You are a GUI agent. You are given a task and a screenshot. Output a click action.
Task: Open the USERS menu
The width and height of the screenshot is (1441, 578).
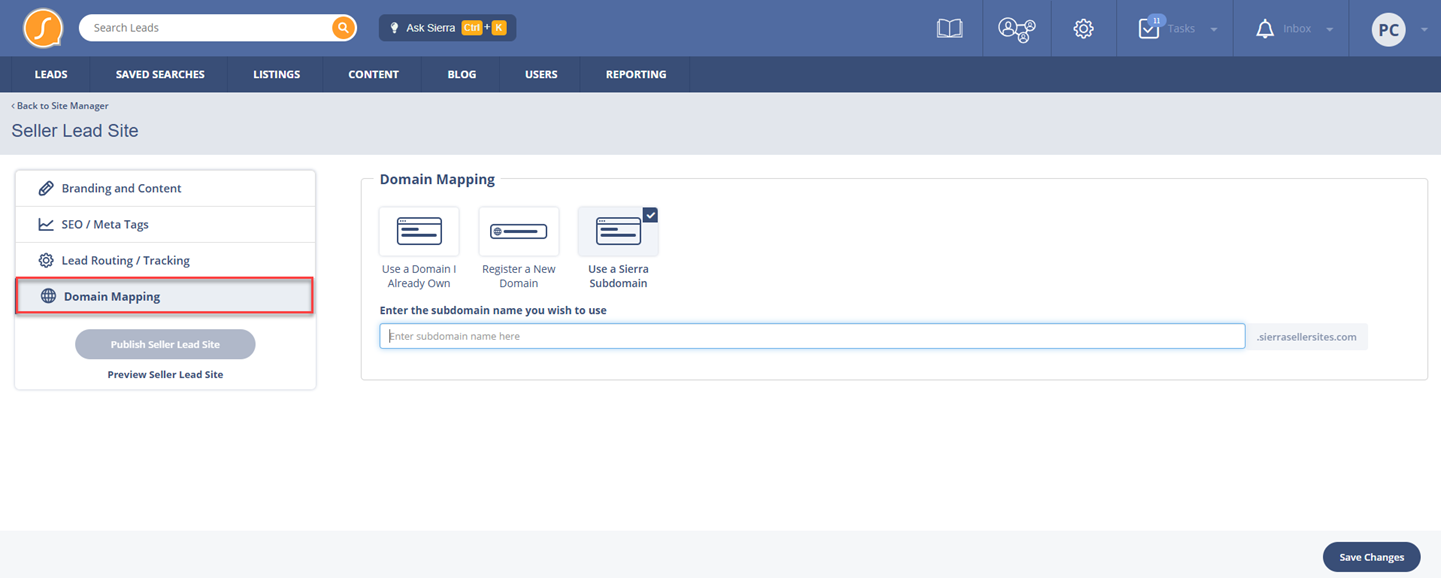541,74
